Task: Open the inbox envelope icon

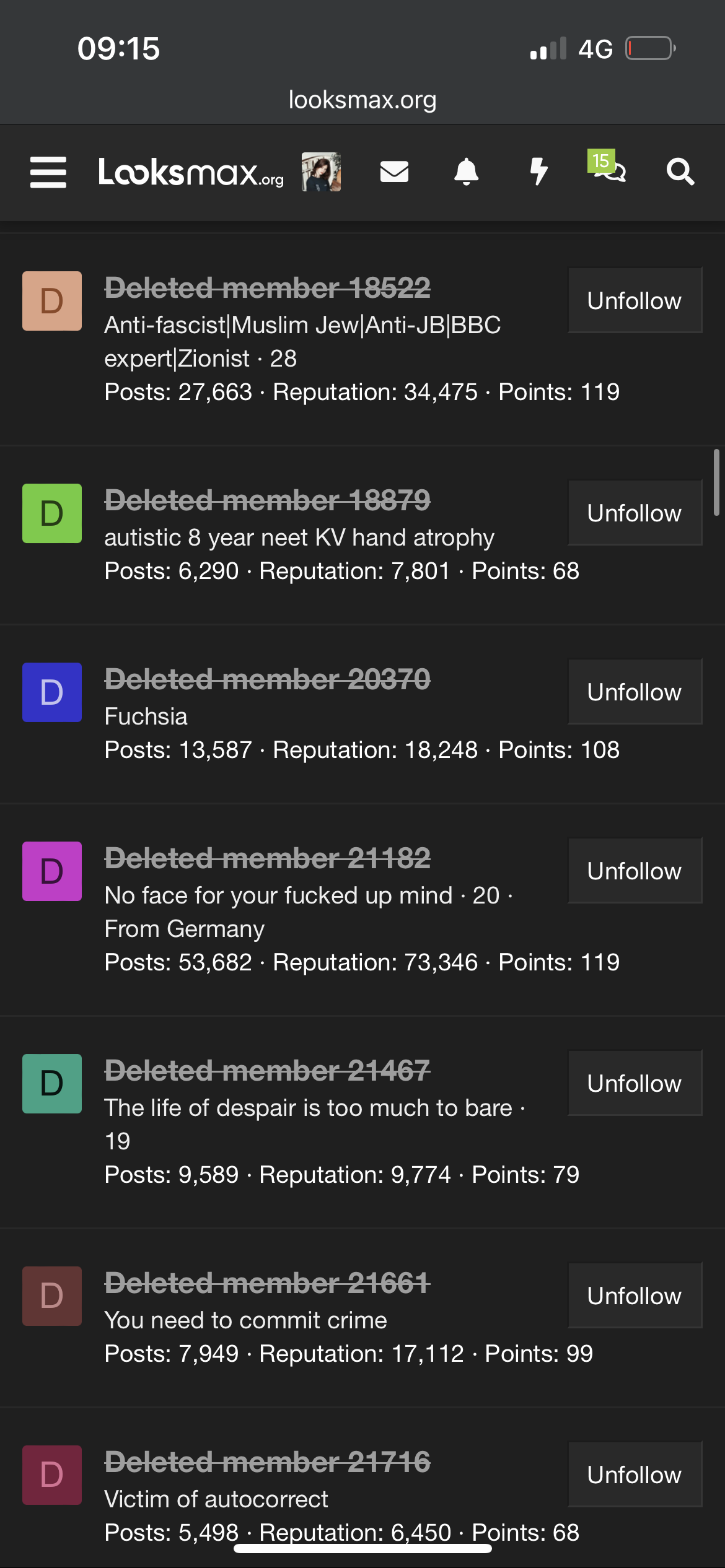Action: click(394, 172)
